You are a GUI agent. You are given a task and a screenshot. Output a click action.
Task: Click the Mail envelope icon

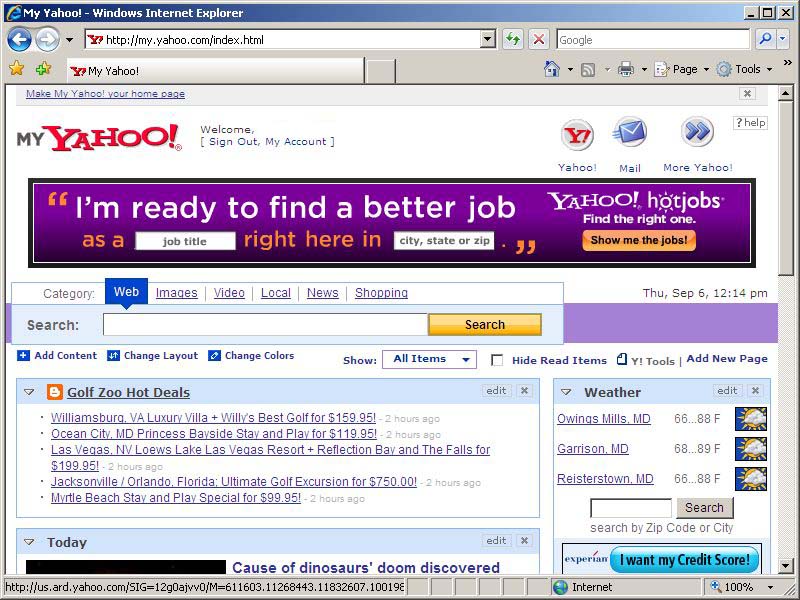click(x=630, y=133)
